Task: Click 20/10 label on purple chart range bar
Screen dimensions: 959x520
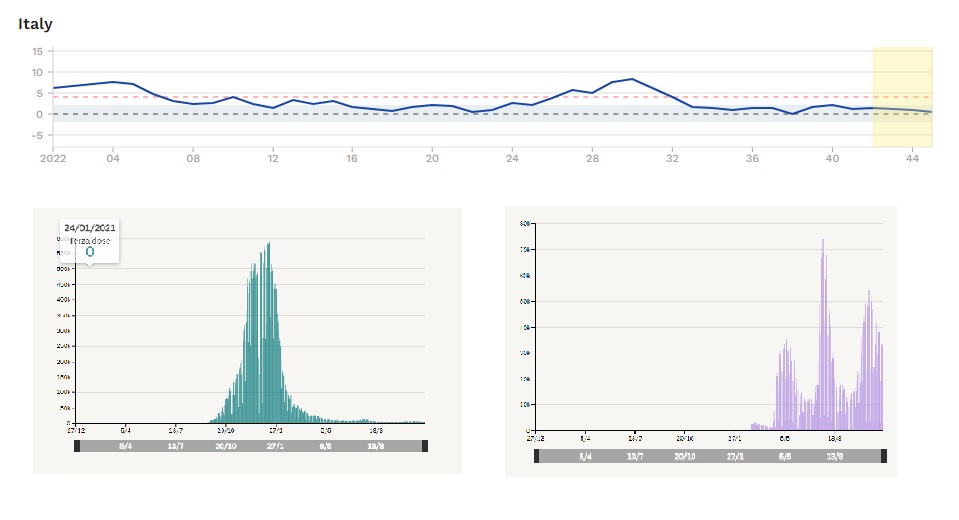Action: point(684,456)
